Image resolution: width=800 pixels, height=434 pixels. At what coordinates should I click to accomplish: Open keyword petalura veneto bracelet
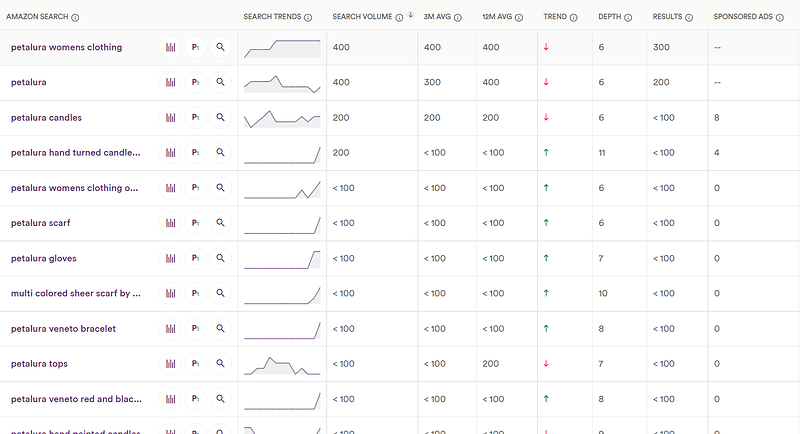click(x=63, y=329)
